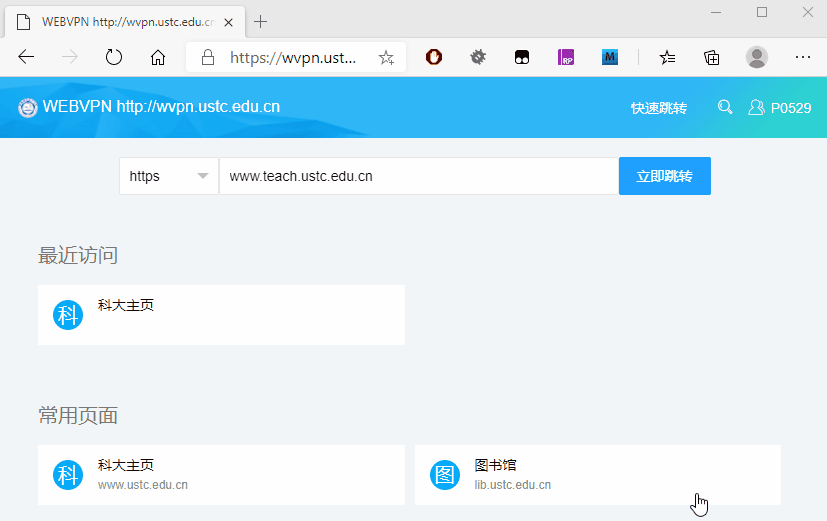Screen dimensions: 827x521
Task: Reload the current page
Action: pyautogui.click(x=113, y=57)
